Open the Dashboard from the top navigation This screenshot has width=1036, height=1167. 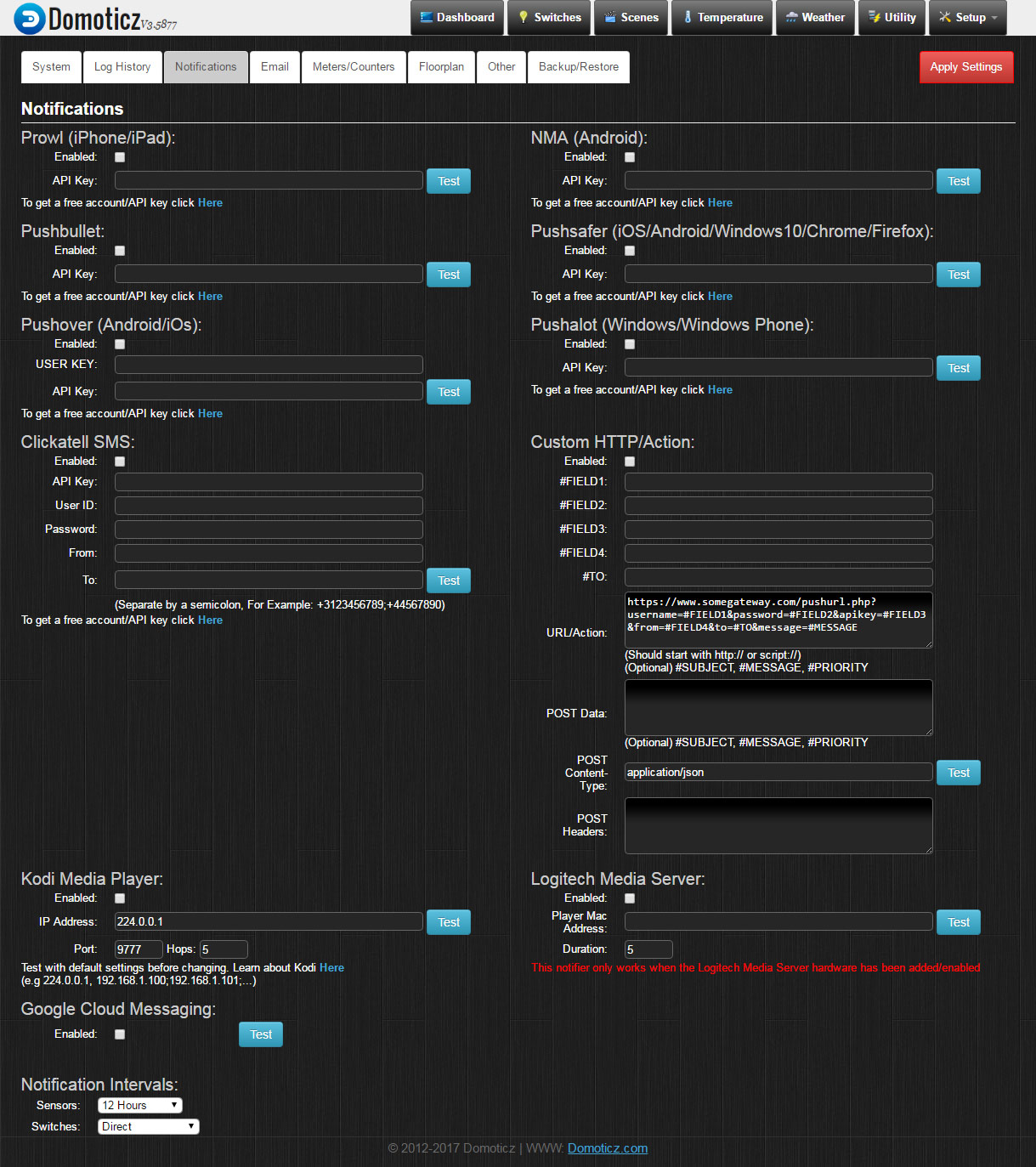pyautogui.click(x=457, y=18)
